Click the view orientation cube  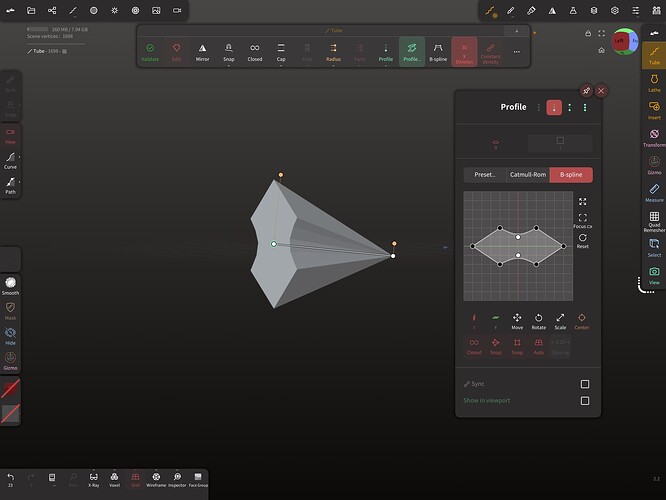point(624,41)
